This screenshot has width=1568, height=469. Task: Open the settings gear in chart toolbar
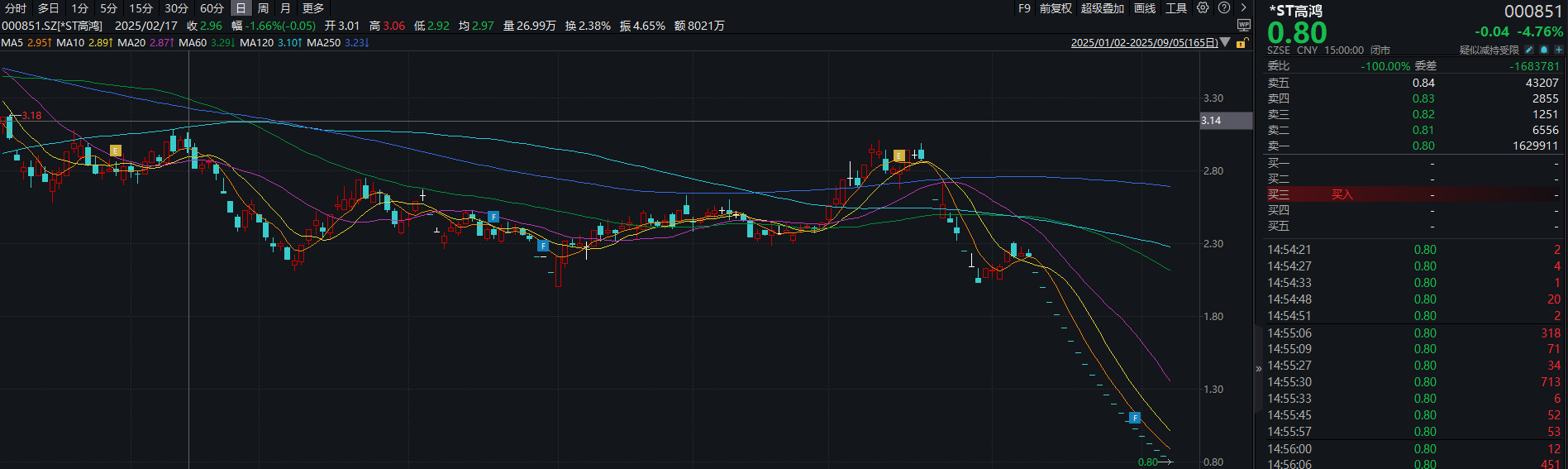(x=1203, y=7)
